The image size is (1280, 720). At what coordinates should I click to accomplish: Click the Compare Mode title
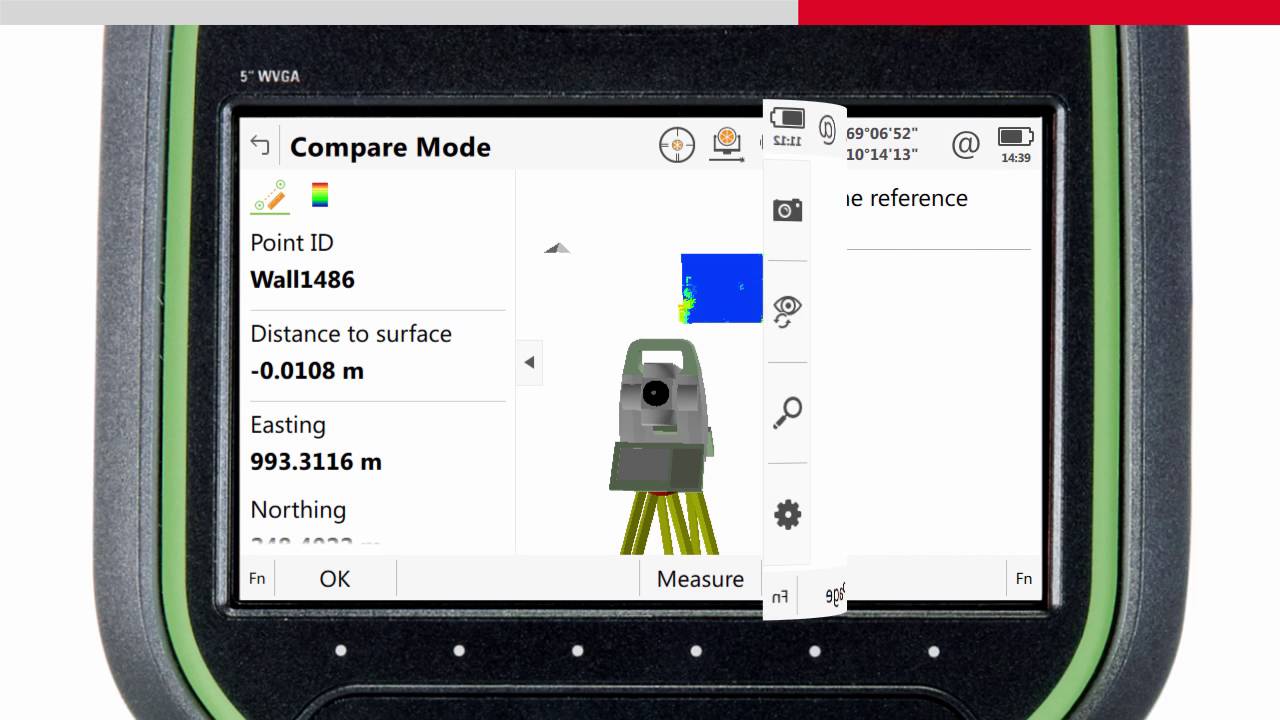[390, 147]
